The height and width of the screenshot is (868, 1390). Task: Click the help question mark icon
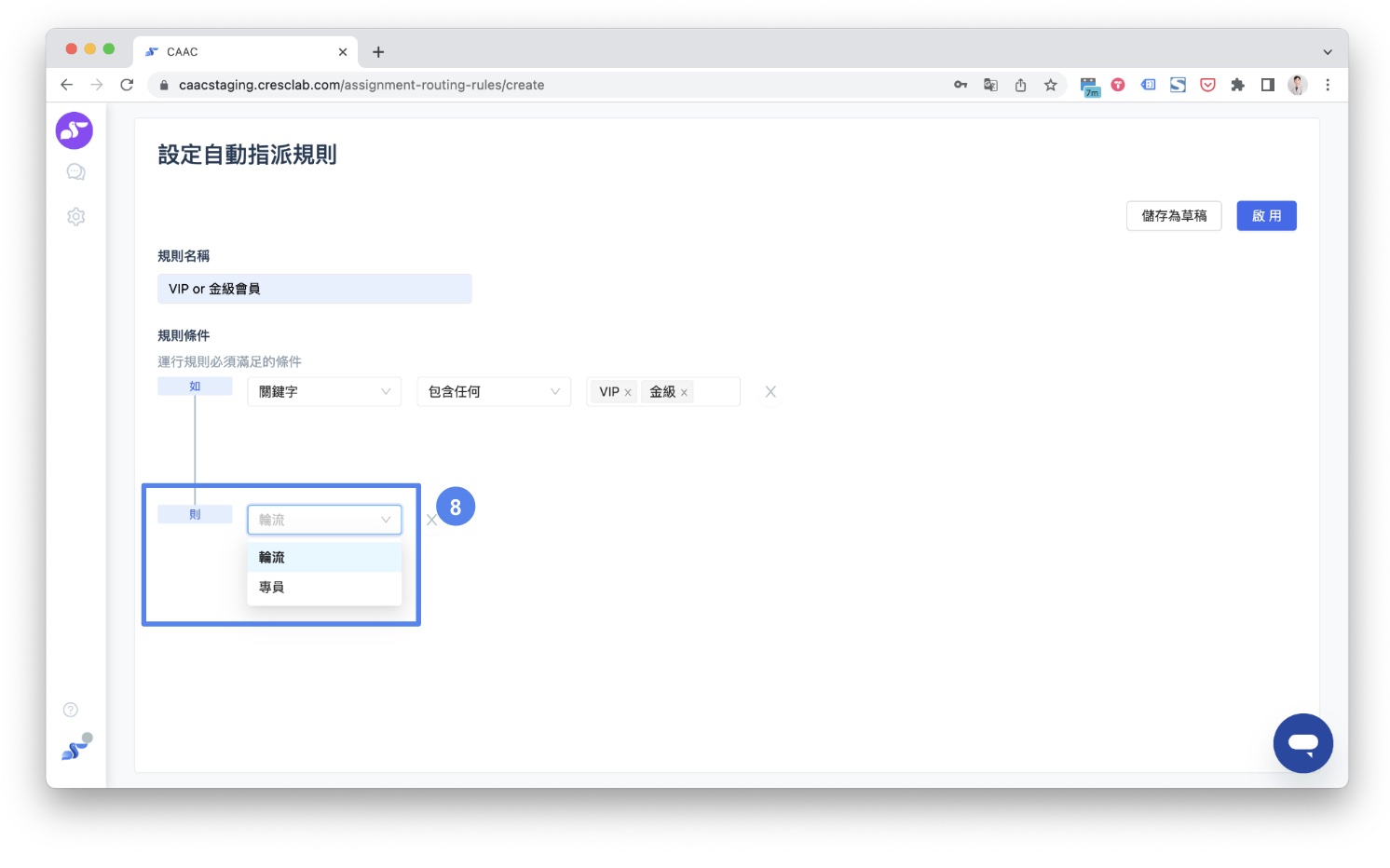71,710
